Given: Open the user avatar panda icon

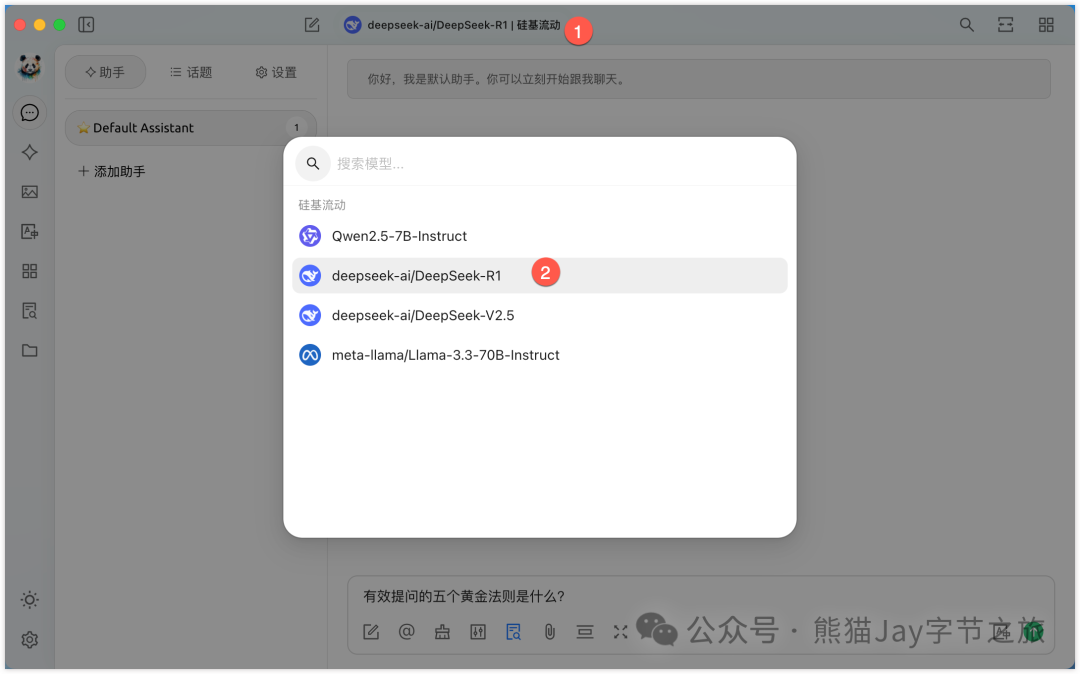Looking at the screenshot, I should [30, 67].
